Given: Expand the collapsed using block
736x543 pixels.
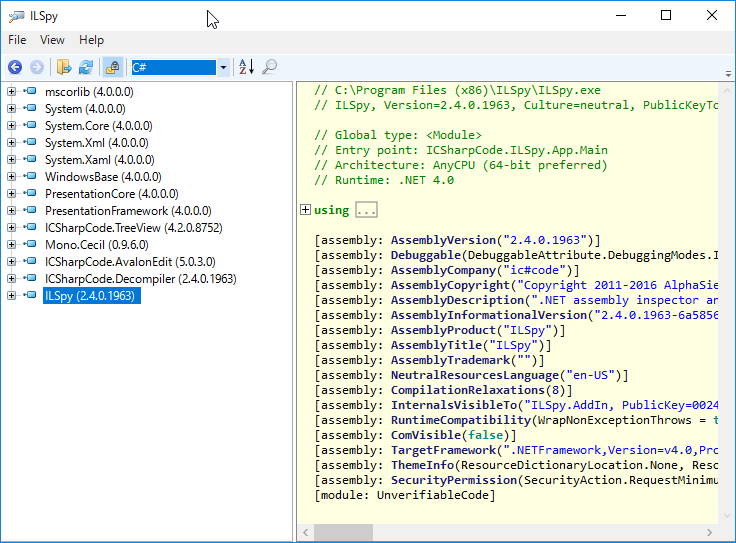Looking at the screenshot, I should (305, 210).
